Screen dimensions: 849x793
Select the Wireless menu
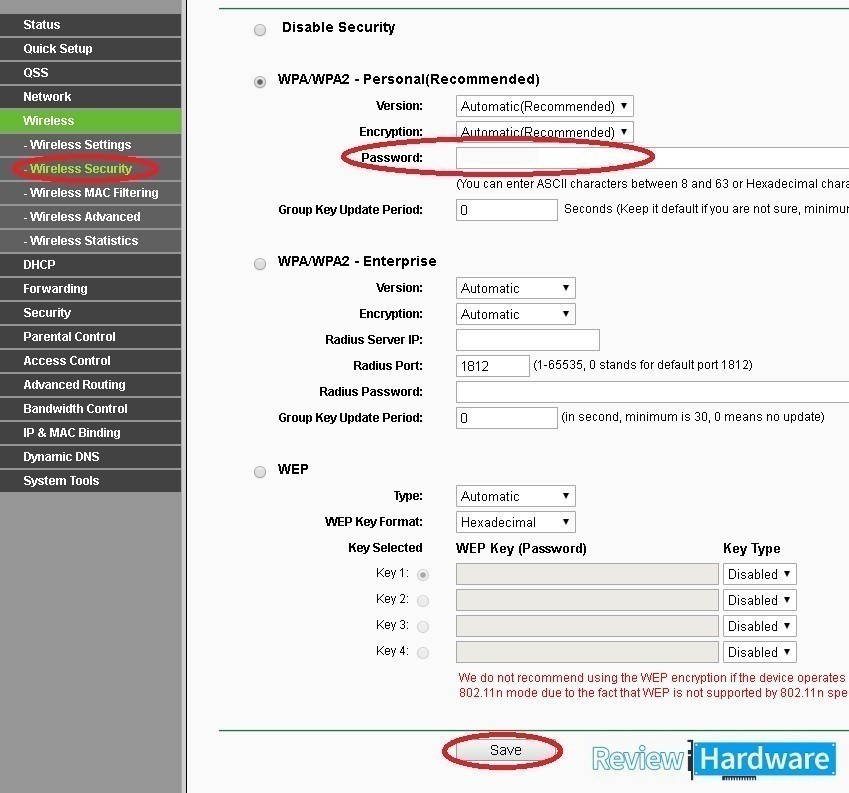[90, 121]
